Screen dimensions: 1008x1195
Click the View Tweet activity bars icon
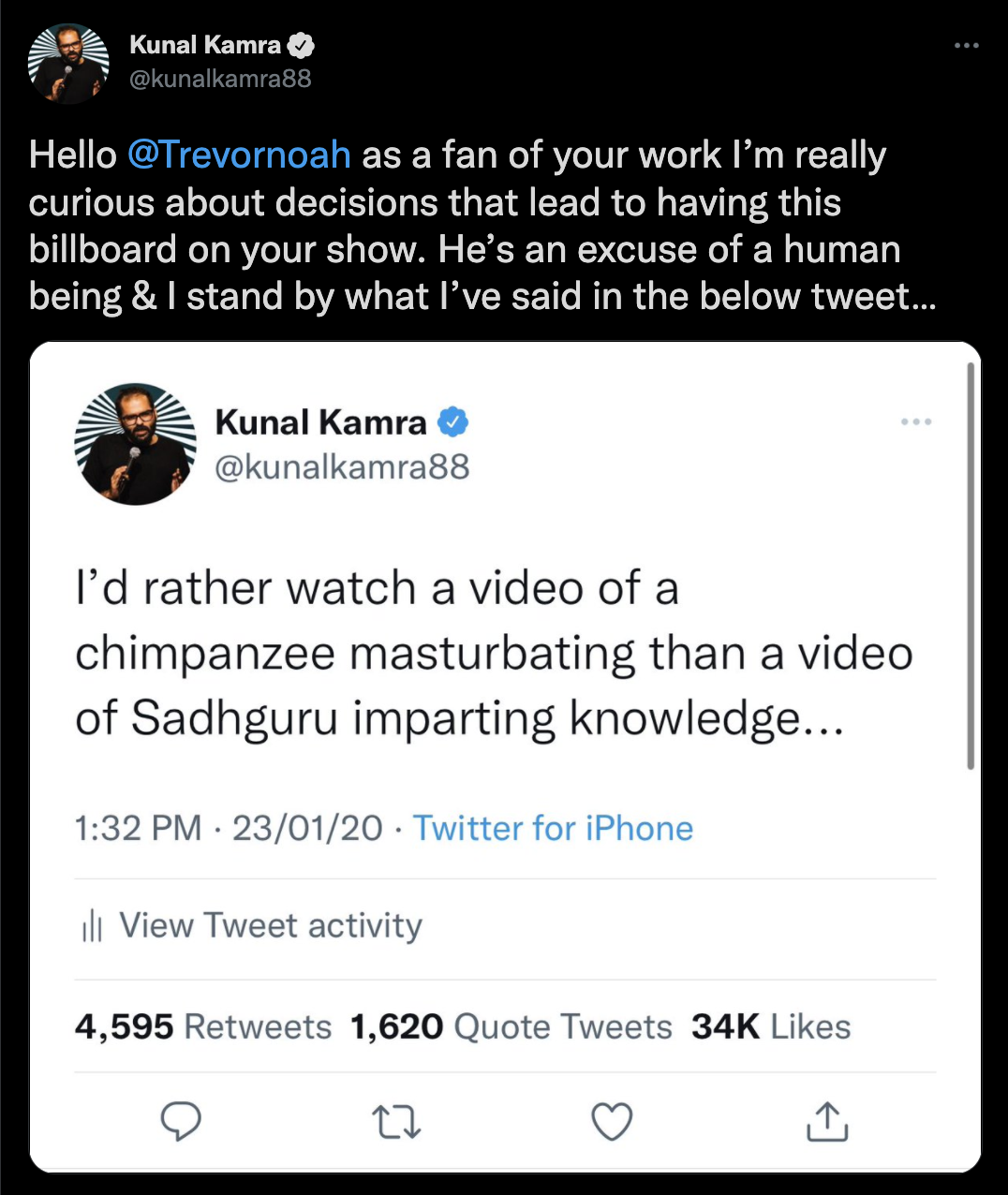tap(92, 926)
